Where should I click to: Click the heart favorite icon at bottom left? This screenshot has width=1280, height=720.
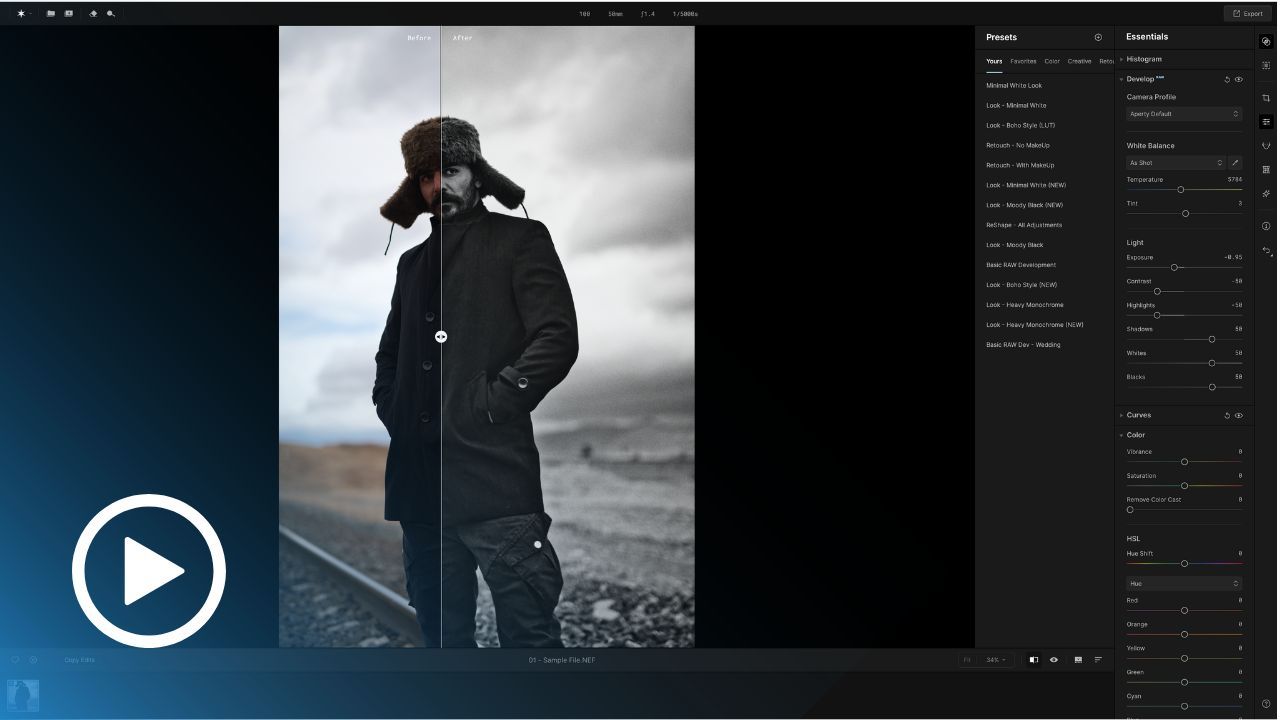pos(15,660)
